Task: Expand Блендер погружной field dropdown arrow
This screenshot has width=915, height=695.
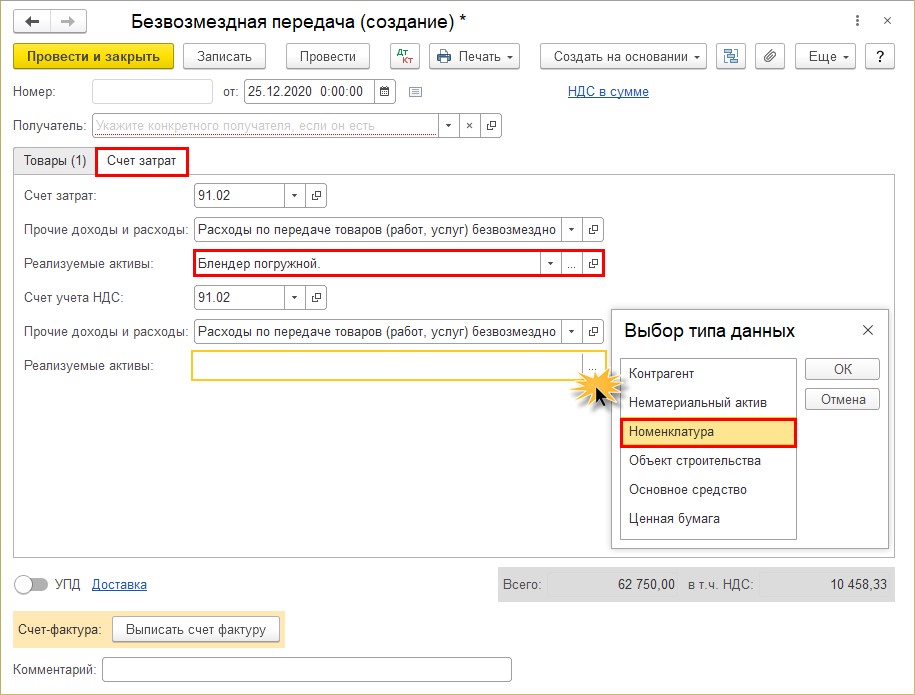Action: tap(550, 264)
